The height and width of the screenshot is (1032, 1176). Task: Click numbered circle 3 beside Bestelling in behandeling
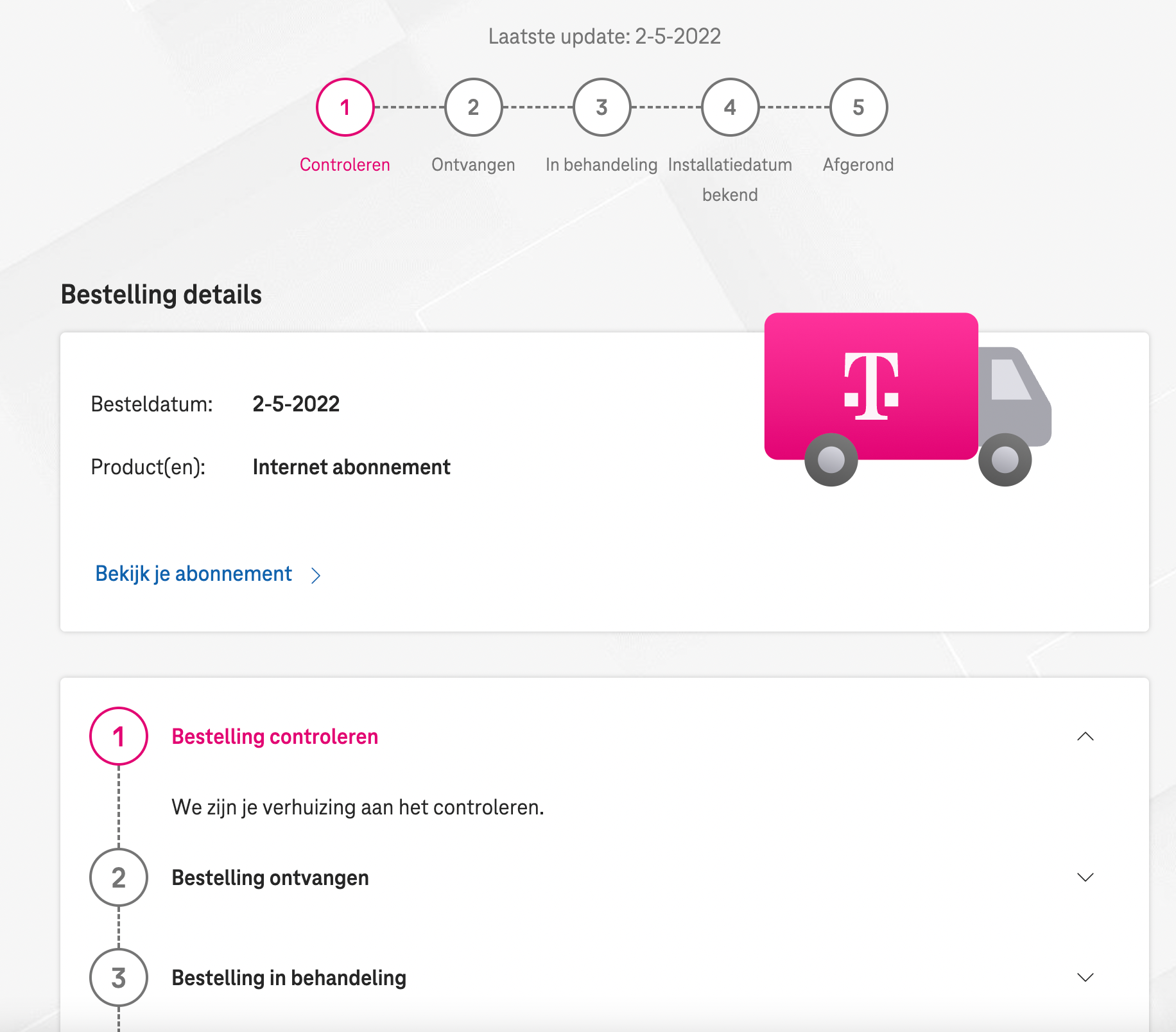click(x=119, y=977)
